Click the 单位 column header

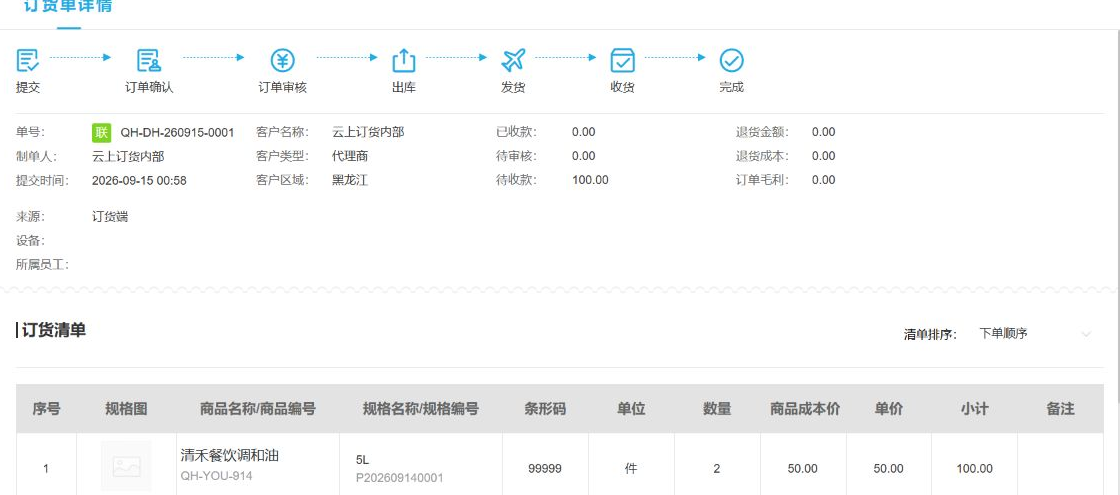click(631, 409)
